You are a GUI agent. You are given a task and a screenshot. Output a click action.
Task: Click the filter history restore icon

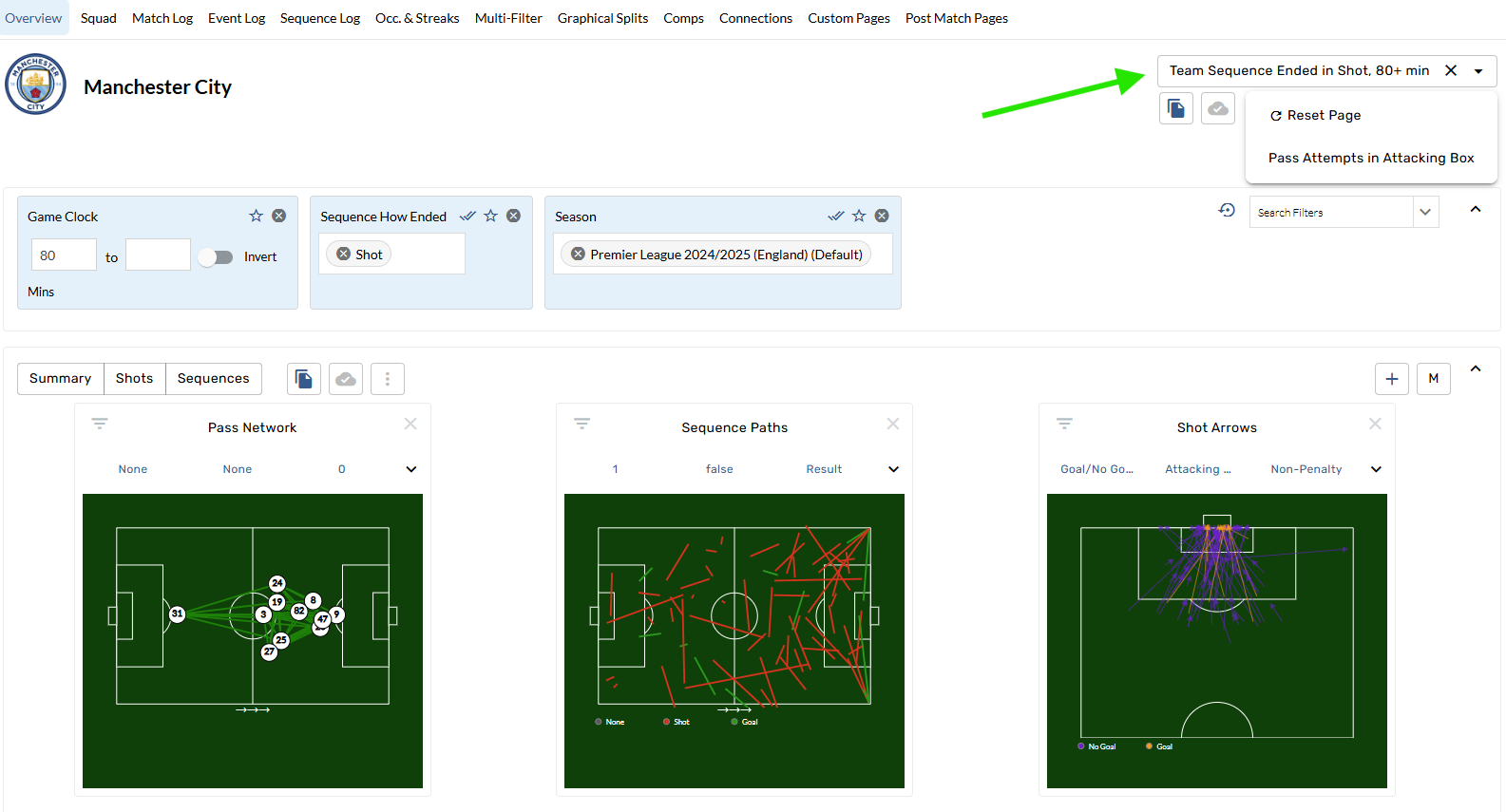coord(1227,210)
